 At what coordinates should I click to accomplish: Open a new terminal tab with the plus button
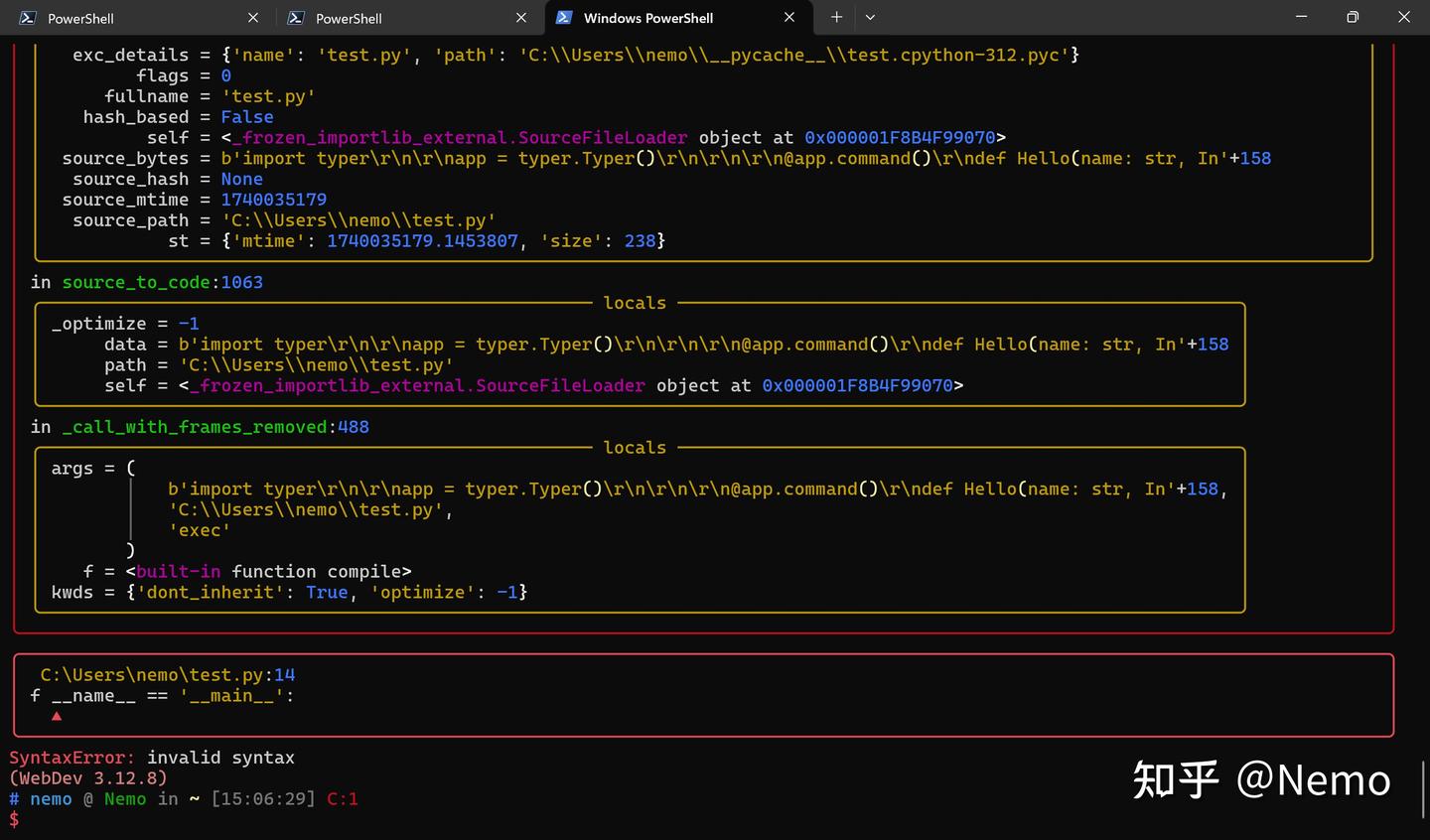(x=835, y=17)
